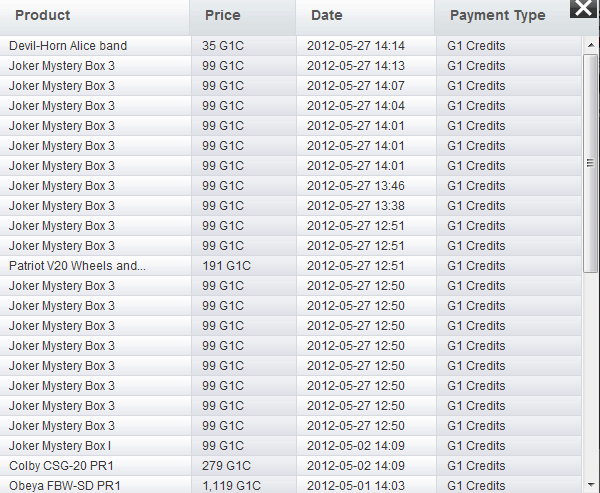The width and height of the screenshot is (600, 493).
Task: Select the Colby CSG-20 PR1 product
Action: click(61, 466)
